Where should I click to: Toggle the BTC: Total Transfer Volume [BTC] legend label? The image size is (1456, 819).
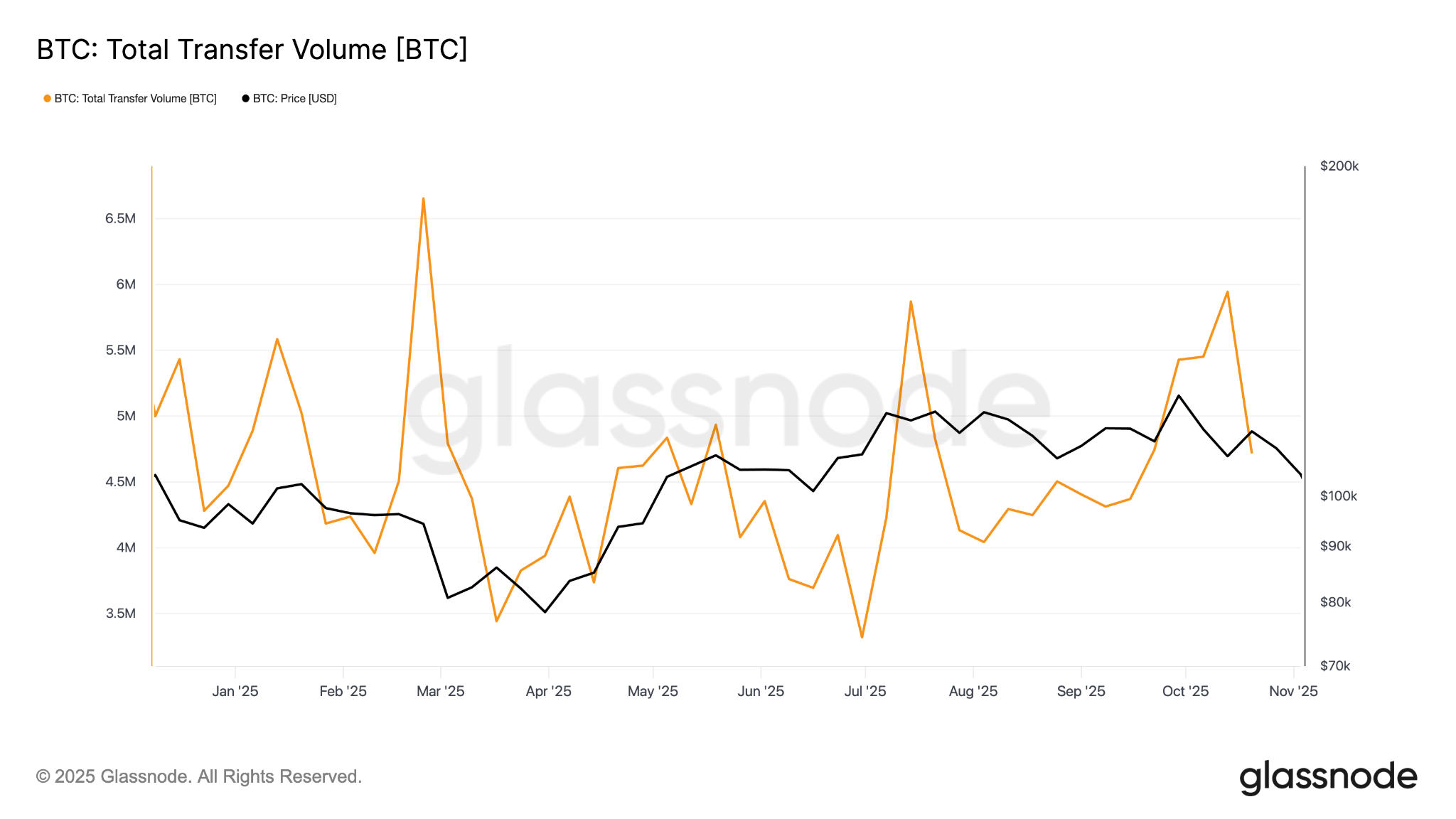click(x=135, y=99)
